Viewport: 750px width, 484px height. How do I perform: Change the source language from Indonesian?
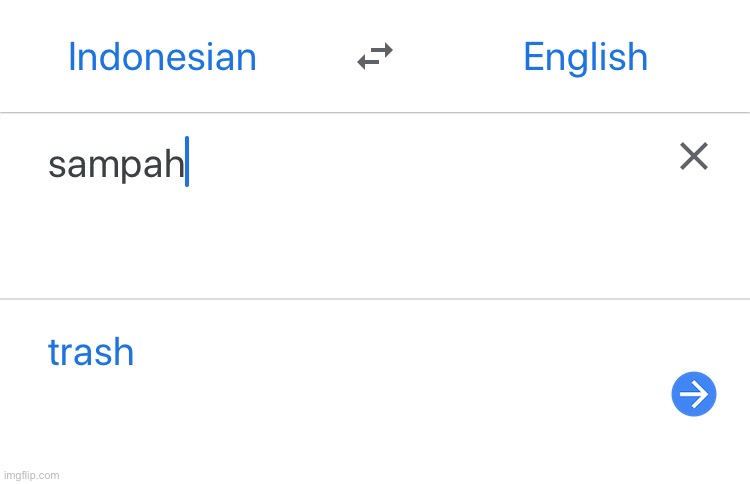162,57
